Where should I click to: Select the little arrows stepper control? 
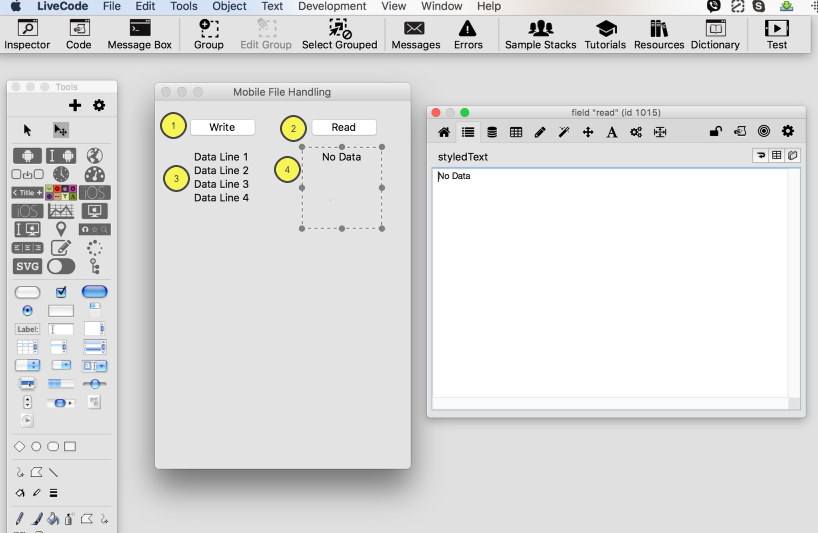[28, 402]
